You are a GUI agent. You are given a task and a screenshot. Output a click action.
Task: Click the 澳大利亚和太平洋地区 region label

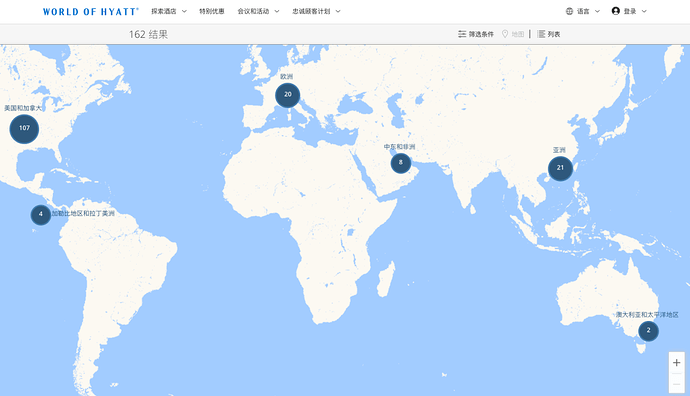point(647,315)
